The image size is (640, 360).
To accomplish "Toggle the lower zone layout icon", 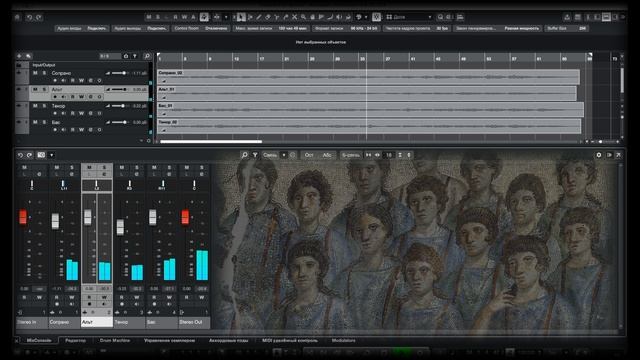I will coord(606,17).
